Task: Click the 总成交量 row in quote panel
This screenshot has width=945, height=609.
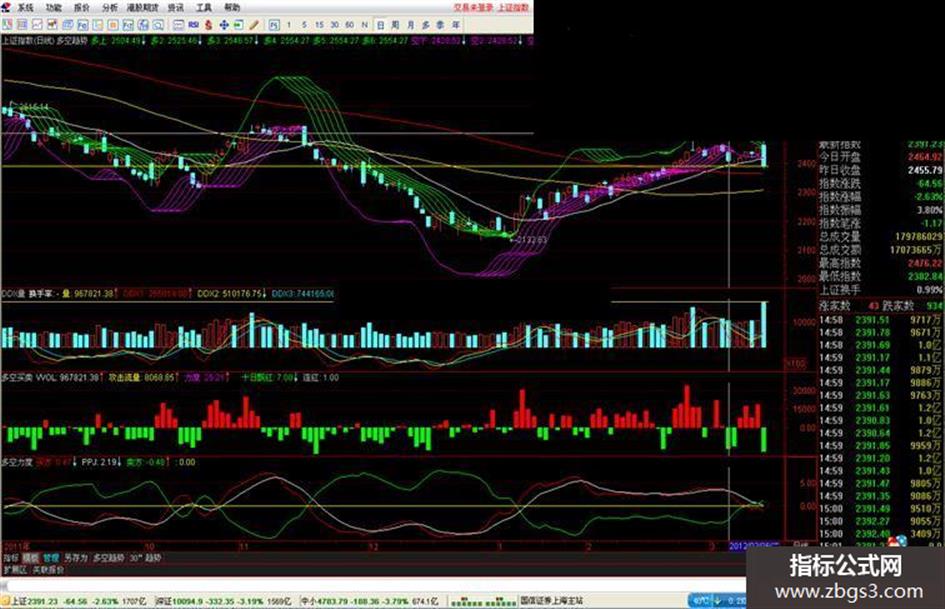Action: point(881,236)
